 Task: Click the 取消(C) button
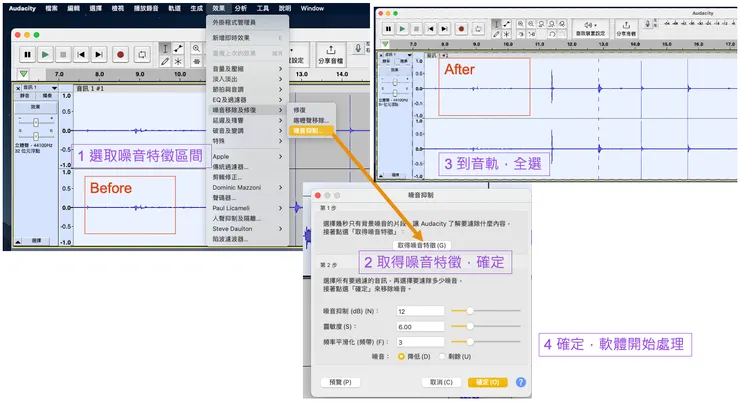441,382
